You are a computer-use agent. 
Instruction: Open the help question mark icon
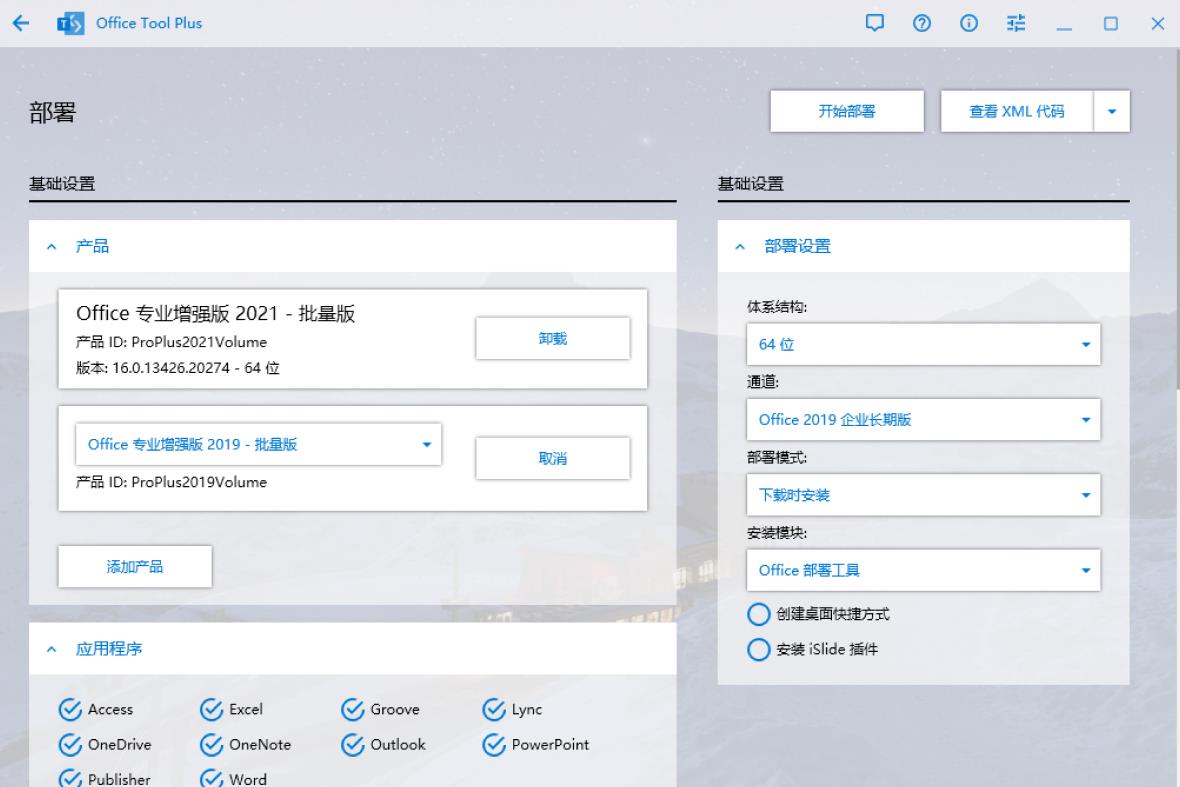[922, 23]
